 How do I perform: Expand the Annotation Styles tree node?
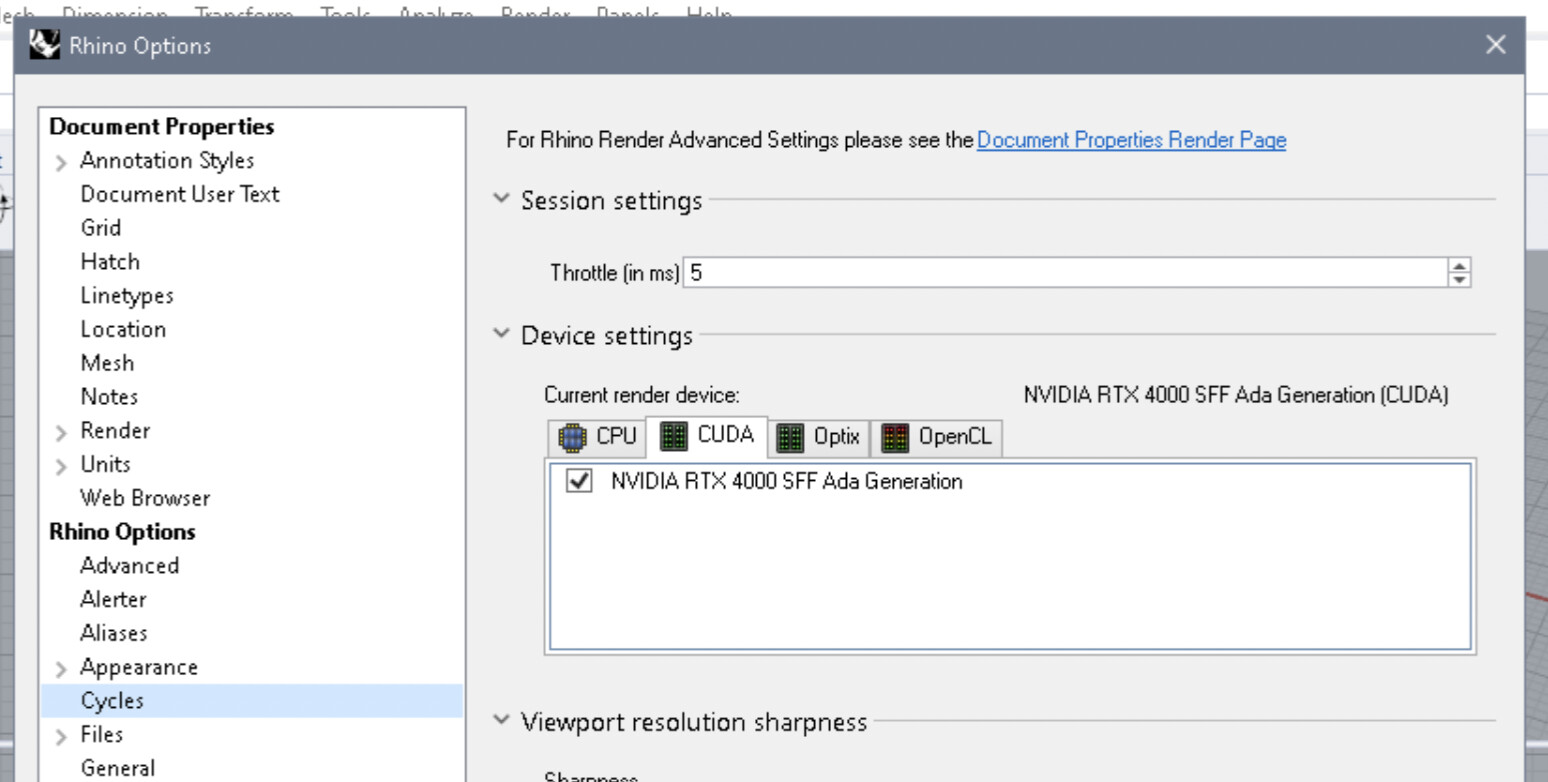click(x=62, y=162)
